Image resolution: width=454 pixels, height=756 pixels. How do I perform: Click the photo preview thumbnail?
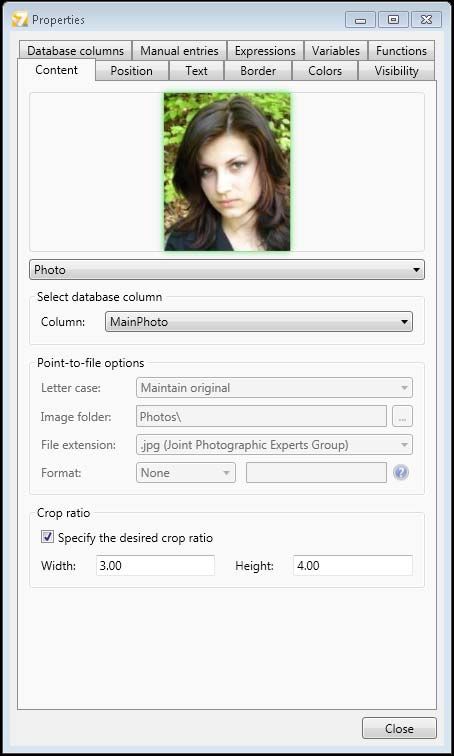(x=227, y=172)
